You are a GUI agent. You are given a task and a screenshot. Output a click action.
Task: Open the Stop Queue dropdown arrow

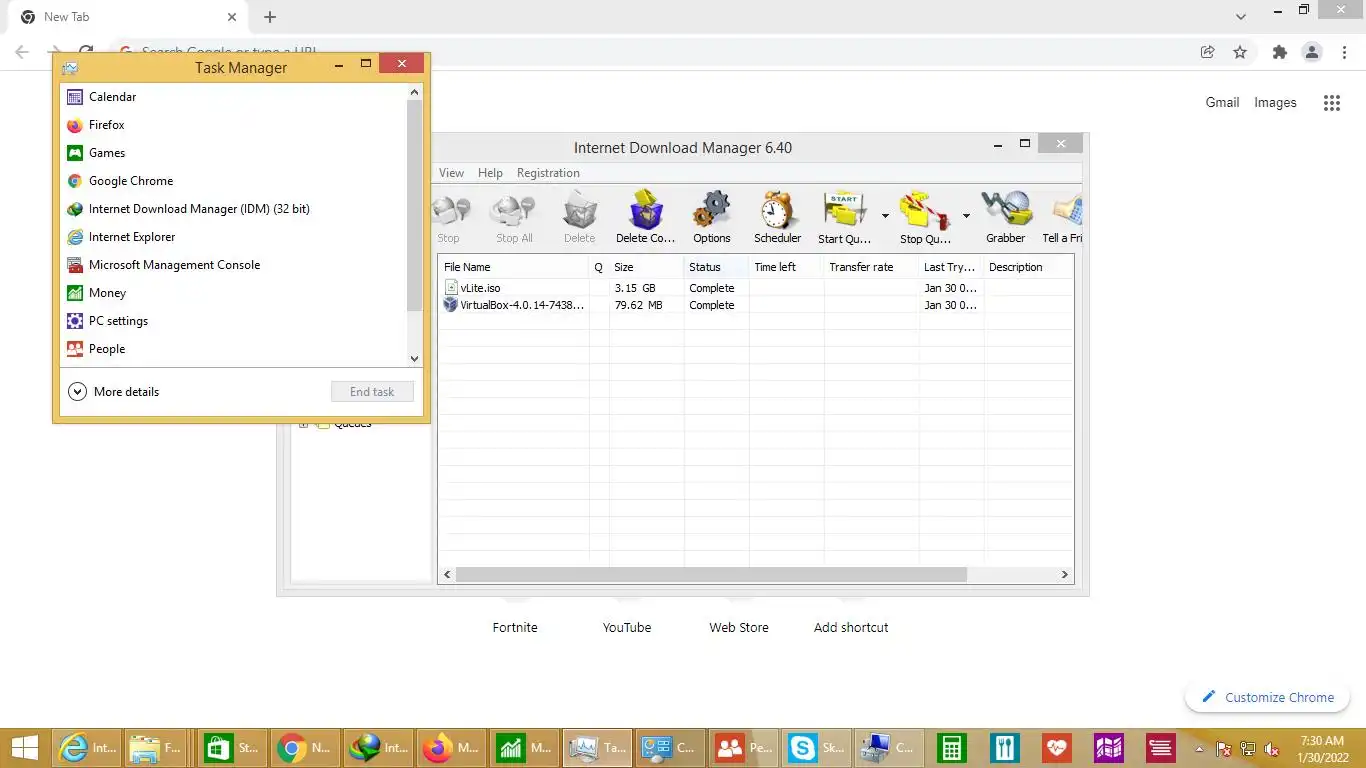tap(966, 215)
